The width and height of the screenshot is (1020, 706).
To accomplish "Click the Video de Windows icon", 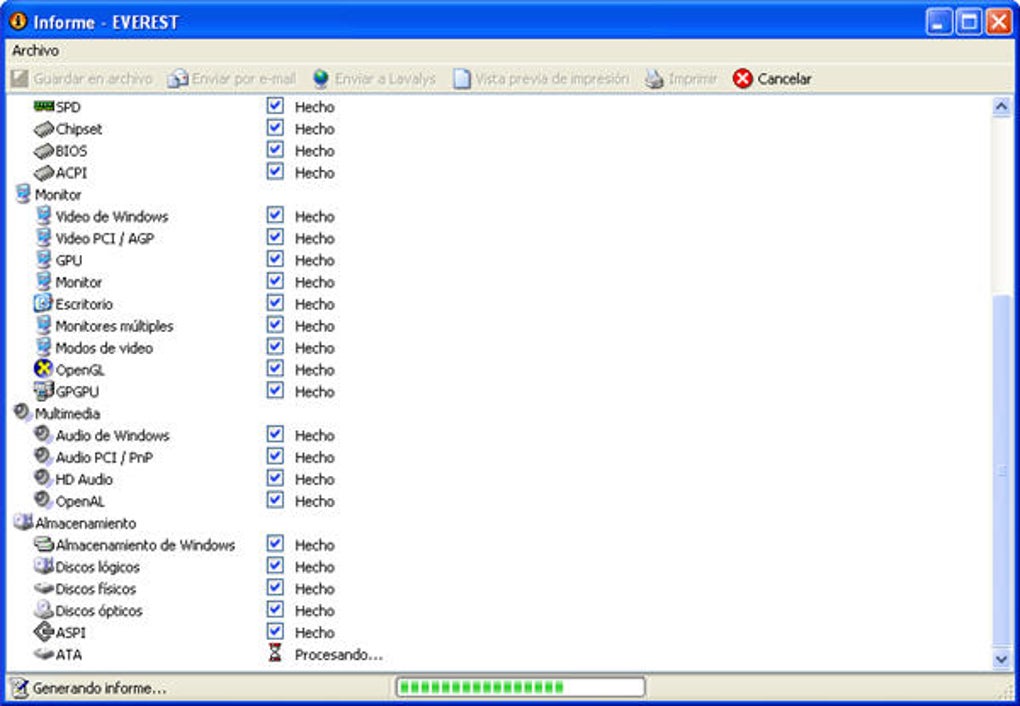I will (x=44, y=215).
